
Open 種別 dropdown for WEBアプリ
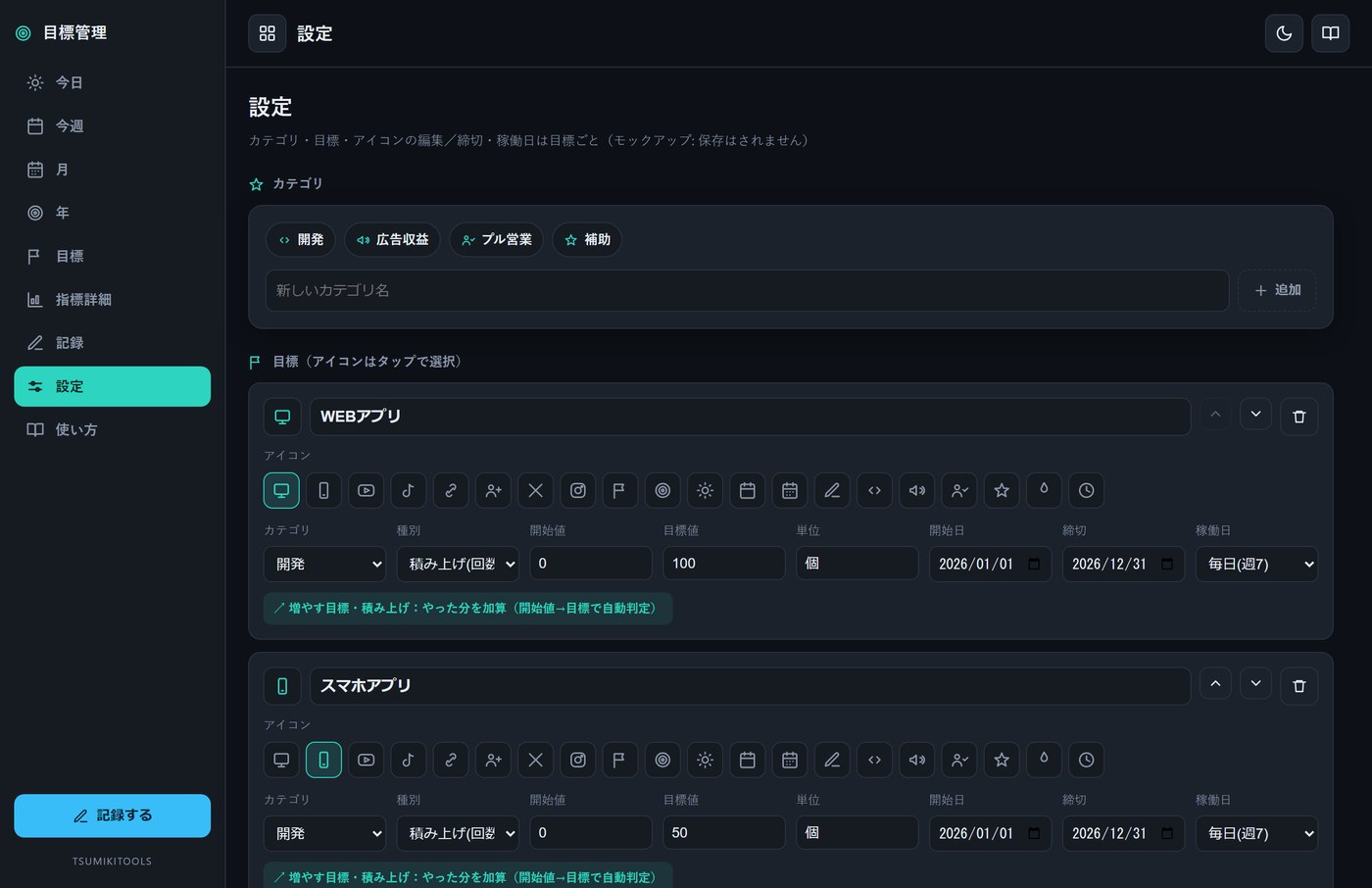[x=458, y=564]
